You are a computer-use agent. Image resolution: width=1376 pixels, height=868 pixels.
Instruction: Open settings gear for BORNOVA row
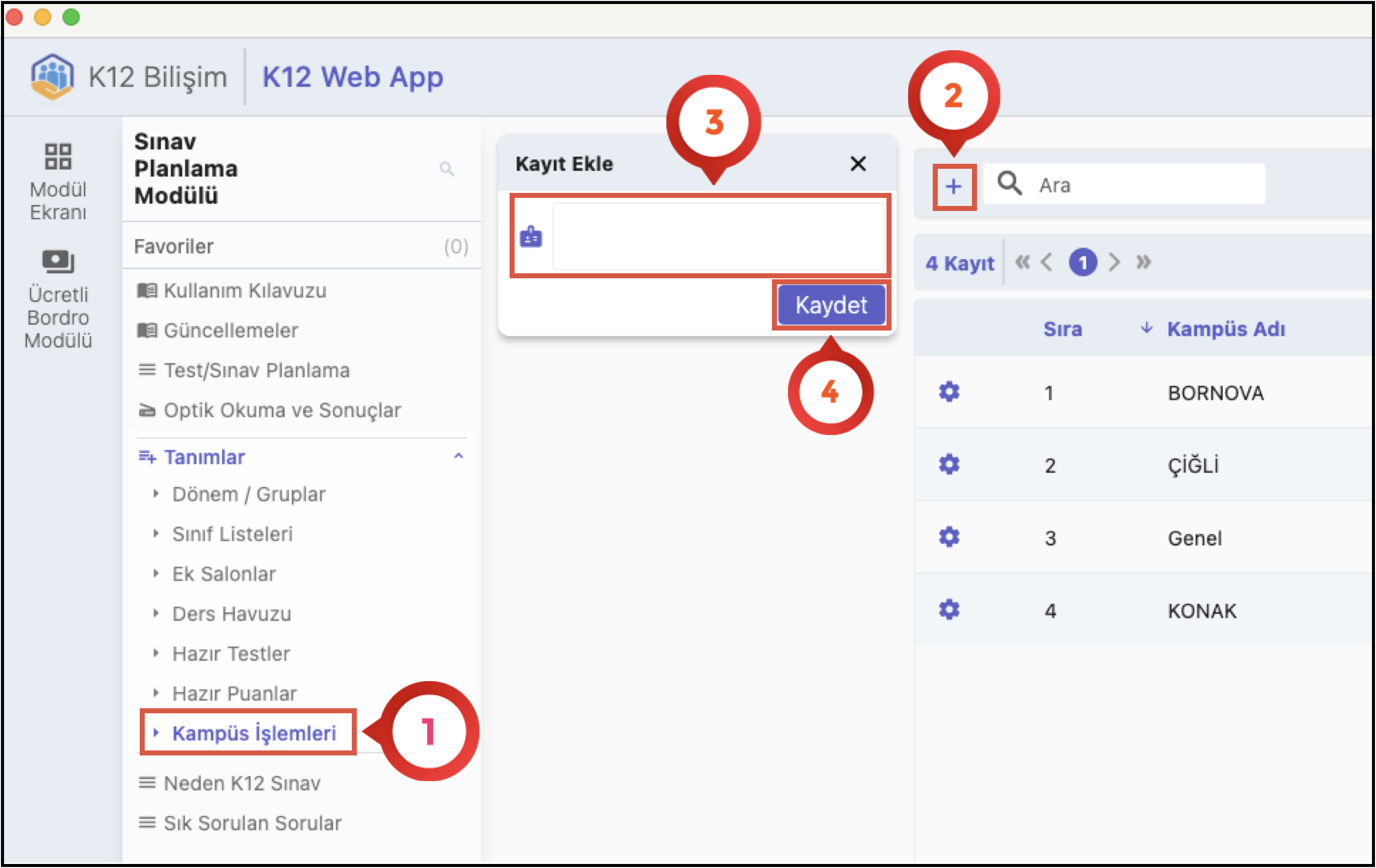pos(948,392)
